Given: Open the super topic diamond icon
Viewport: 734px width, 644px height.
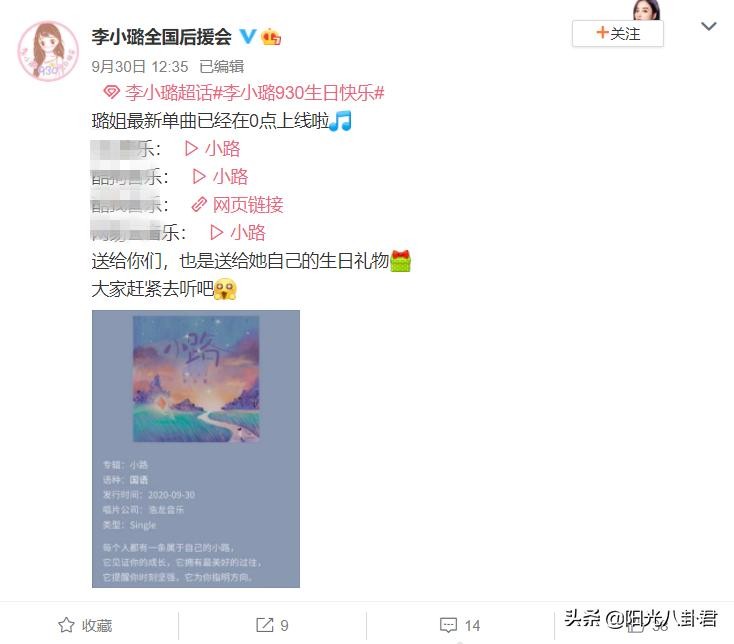Looking at the screenshot, I should [111, 92].
